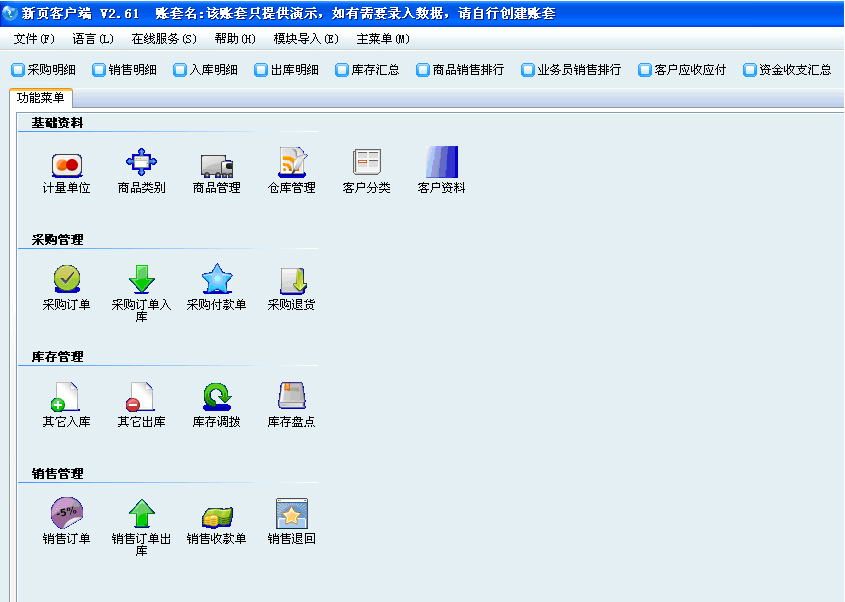Open 其它入库 (other stock-in)
This screenshot has height=602, width=845.
(65, 400)
